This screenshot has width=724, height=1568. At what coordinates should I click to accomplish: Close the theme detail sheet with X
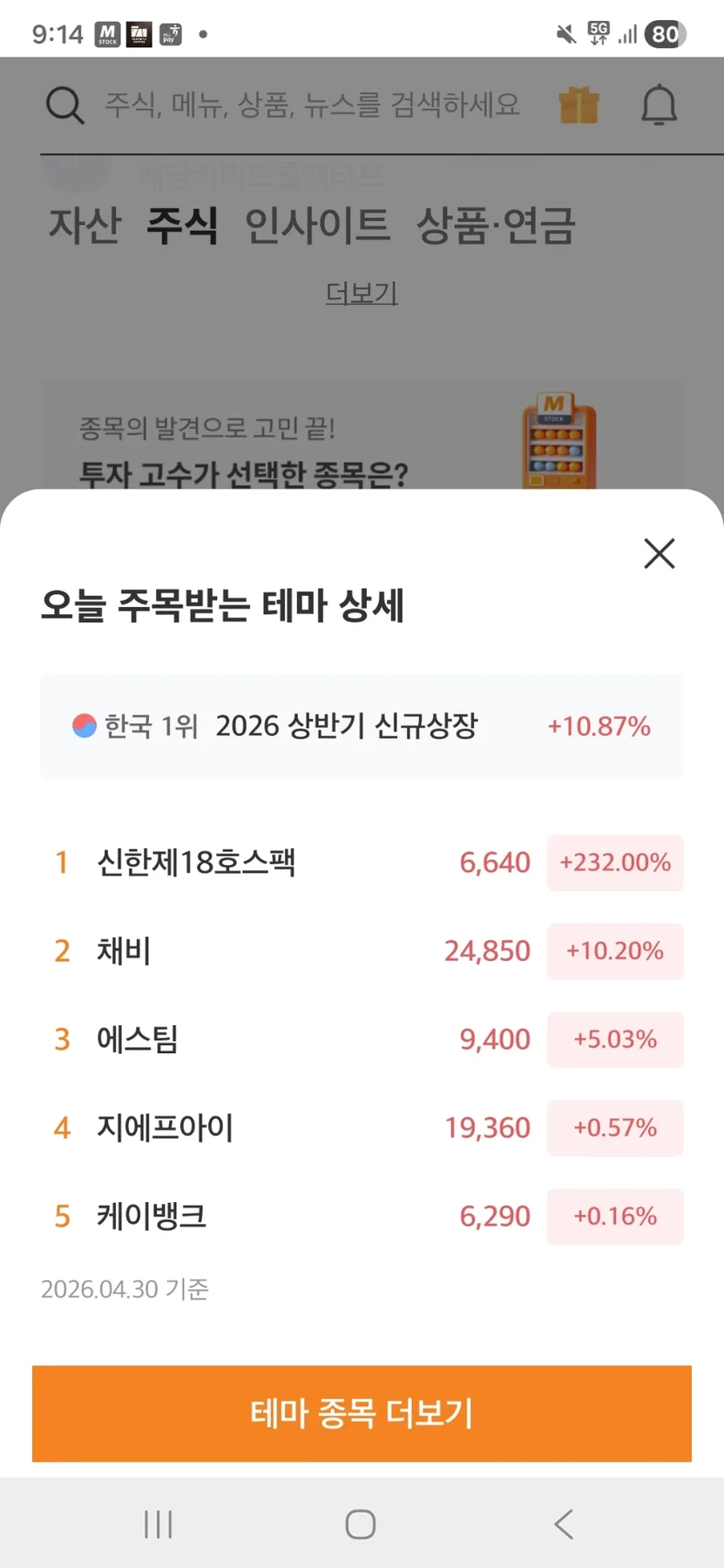click(660, 553)
